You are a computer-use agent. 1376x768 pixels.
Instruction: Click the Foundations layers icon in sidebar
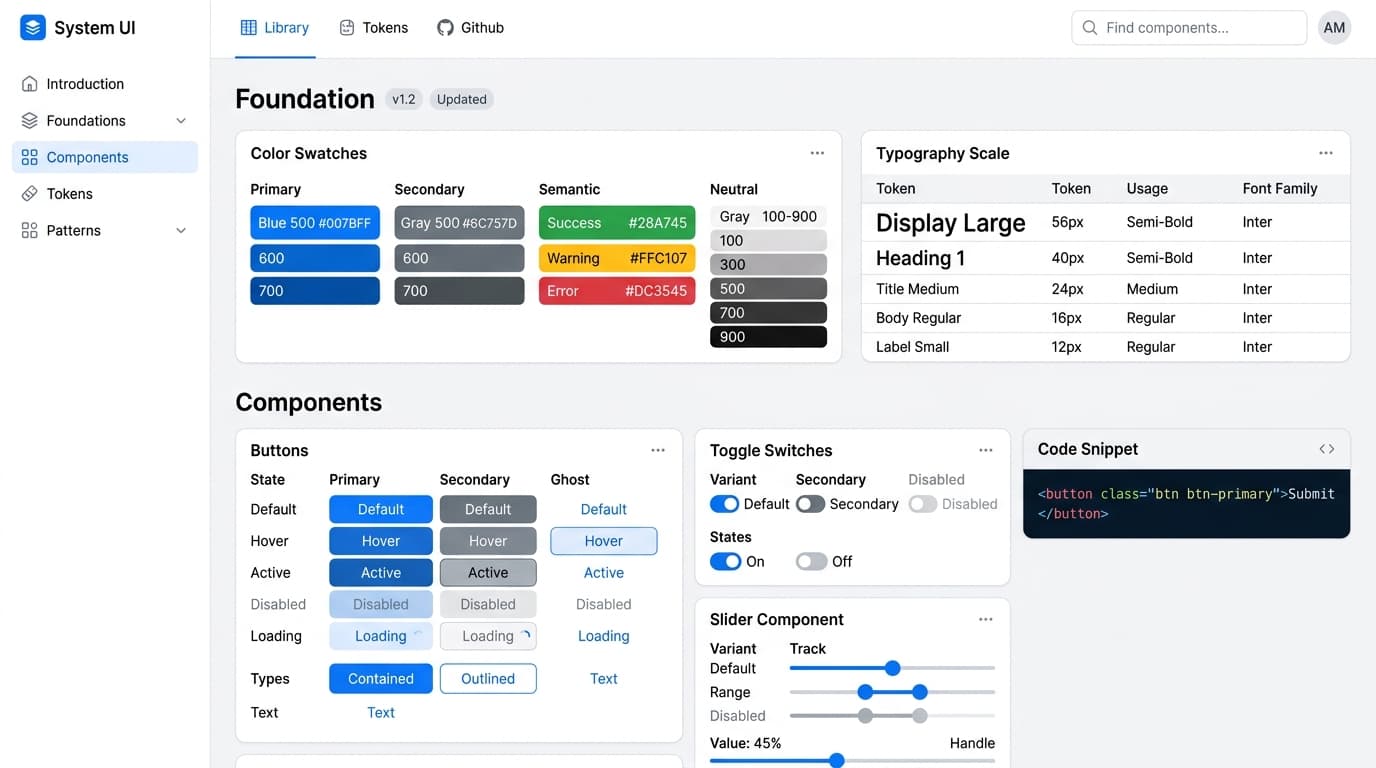(x=30, y=121)
